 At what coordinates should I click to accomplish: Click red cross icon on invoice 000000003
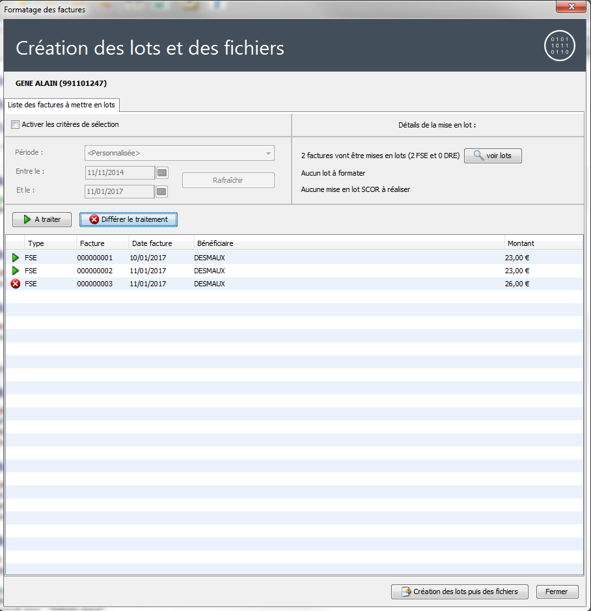(15, 284)
